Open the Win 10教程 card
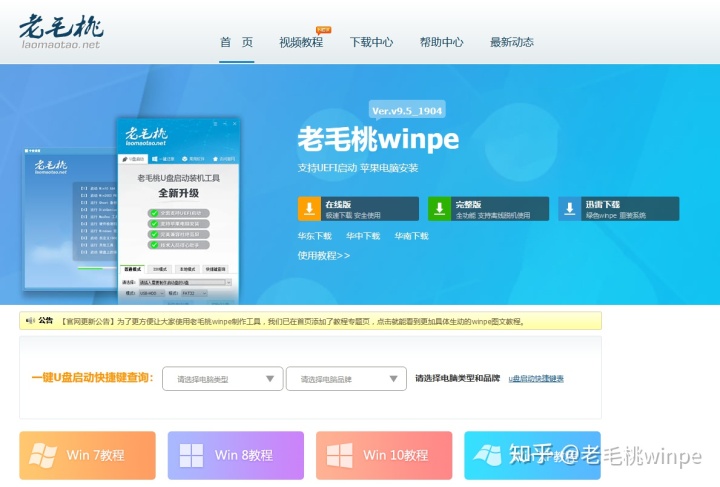Viewport: 720px width, 487px height. pos(384,455)
